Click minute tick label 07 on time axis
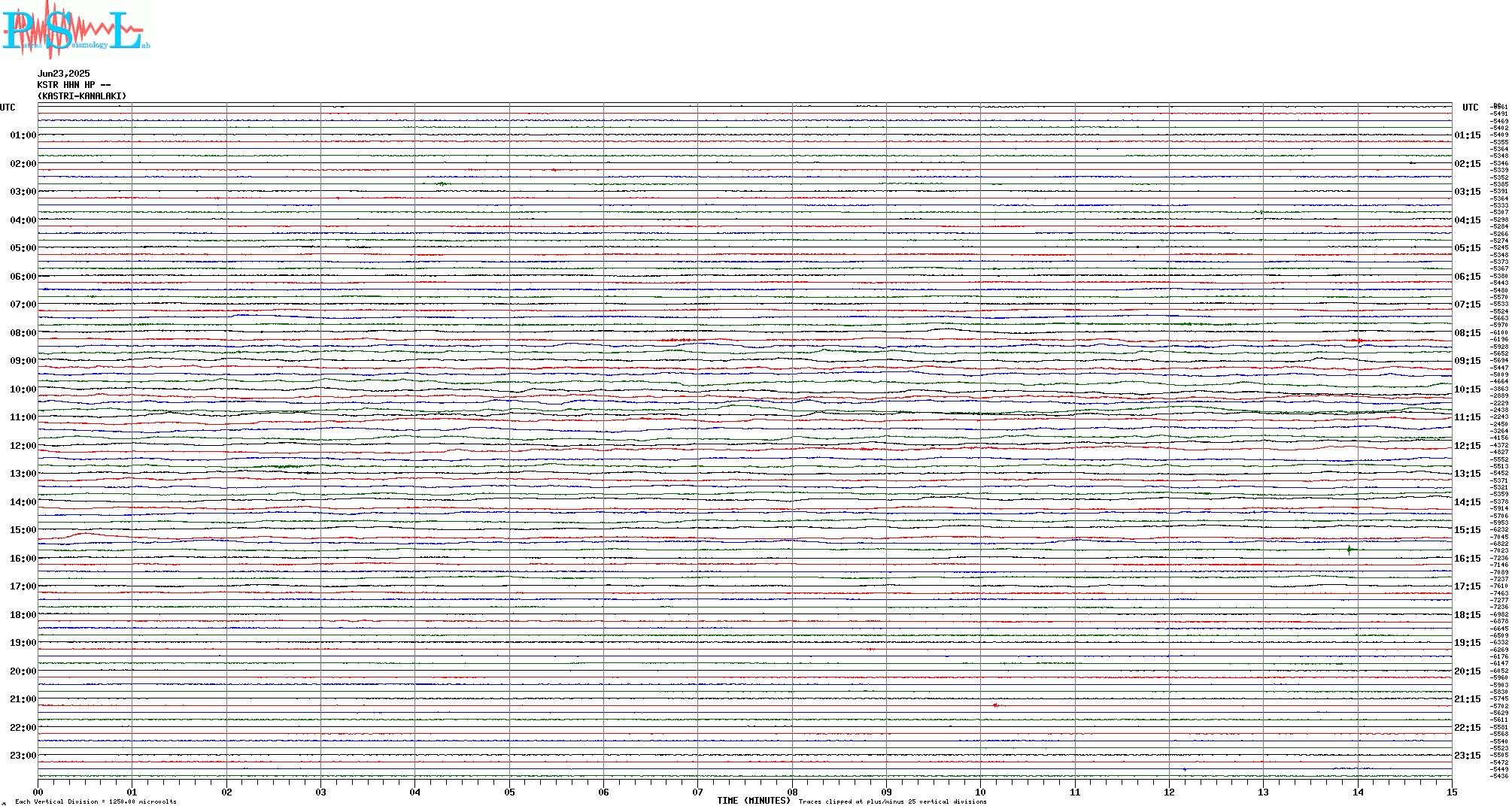Image resolution: width=1512 pixels, height=812 pixels. click(698, 792)
